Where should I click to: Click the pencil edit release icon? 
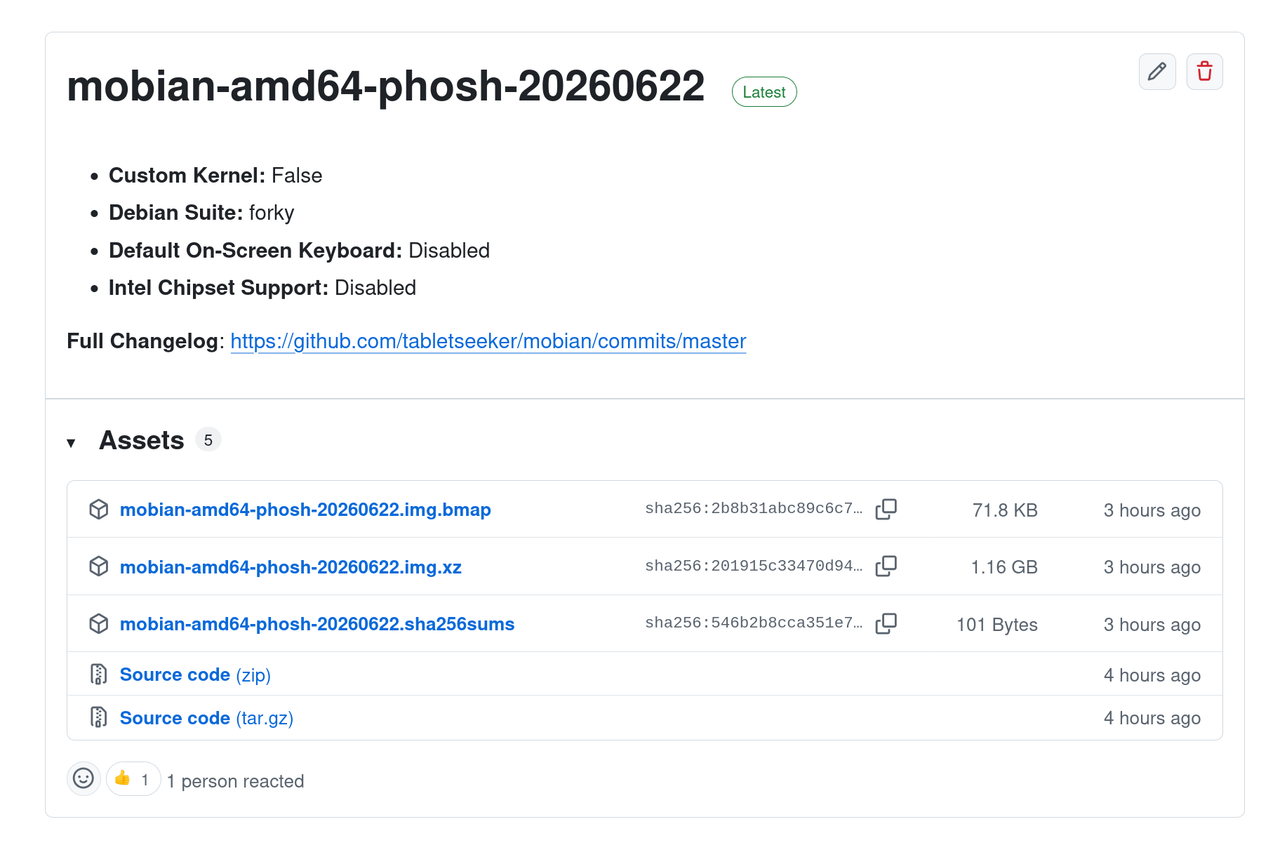pos(1157,71)
